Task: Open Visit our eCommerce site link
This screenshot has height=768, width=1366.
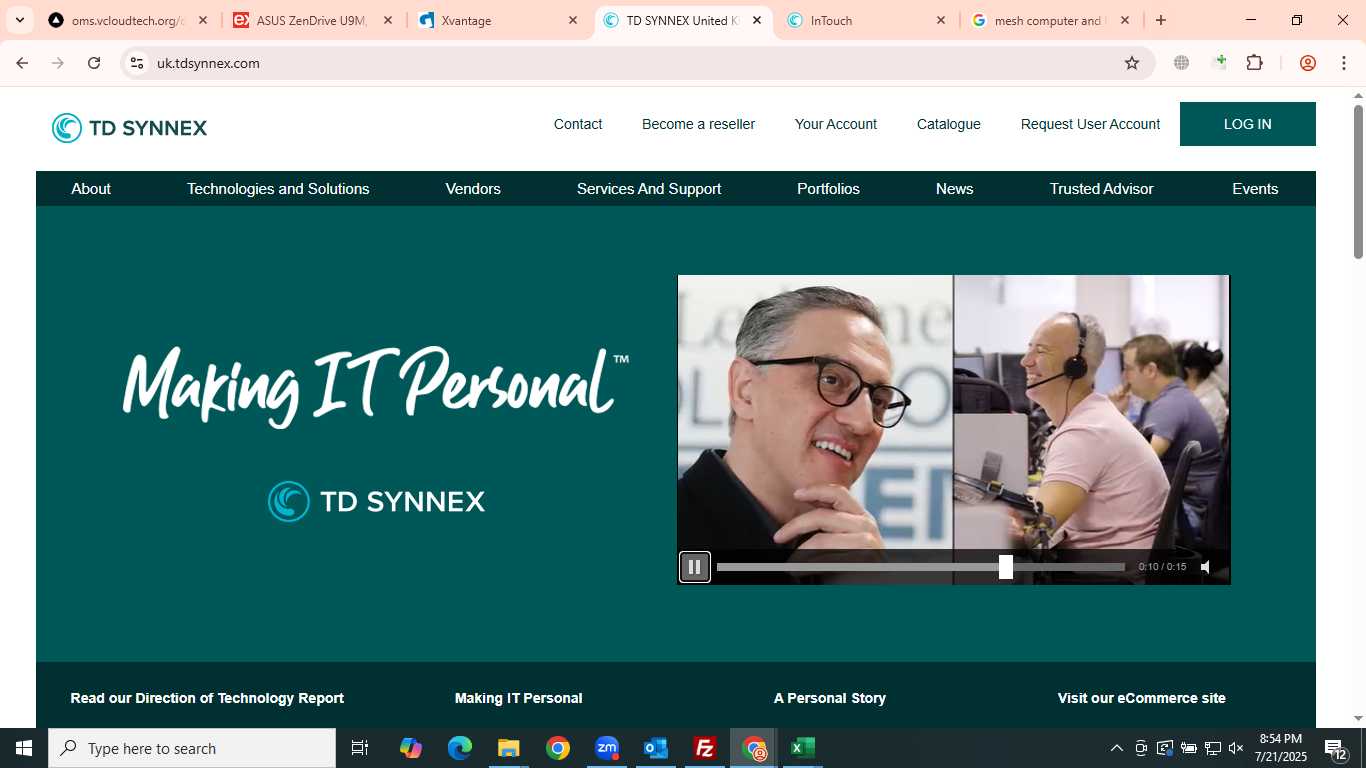Action: (x=1142, y=698)
